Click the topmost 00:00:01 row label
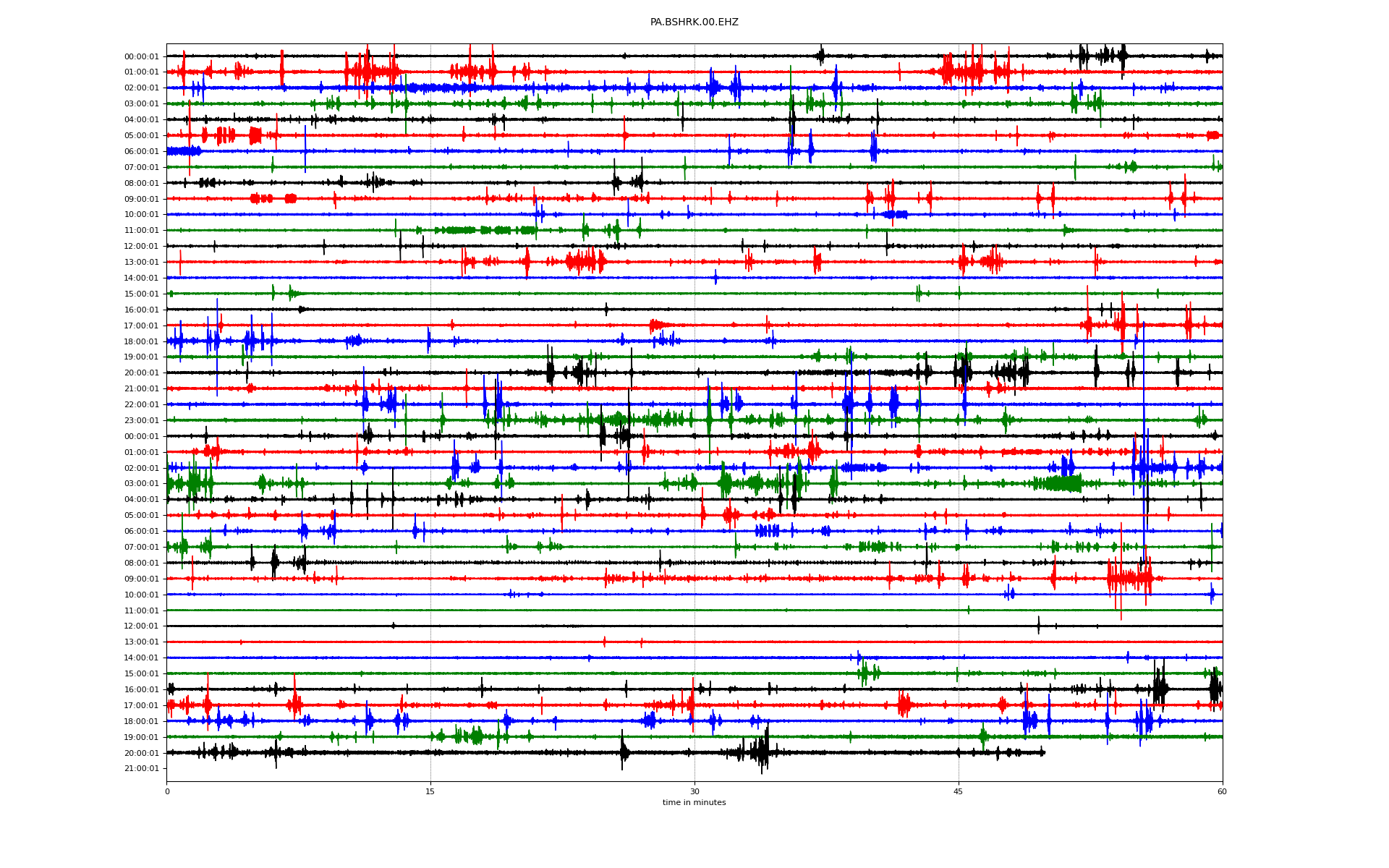Image resolution: width=1389 pixels, height=868 pixels. 141,56
